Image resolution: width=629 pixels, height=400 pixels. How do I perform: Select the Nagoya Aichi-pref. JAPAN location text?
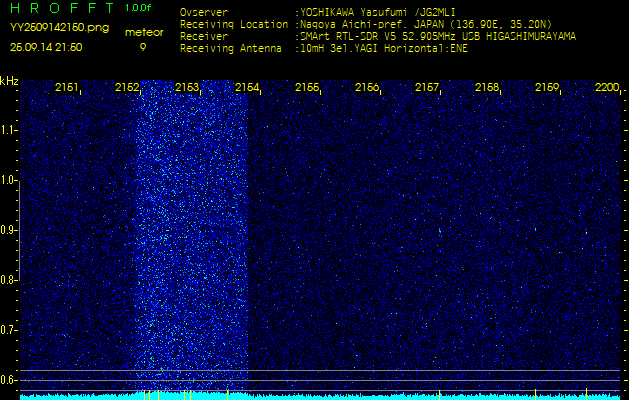coord(426,24)
